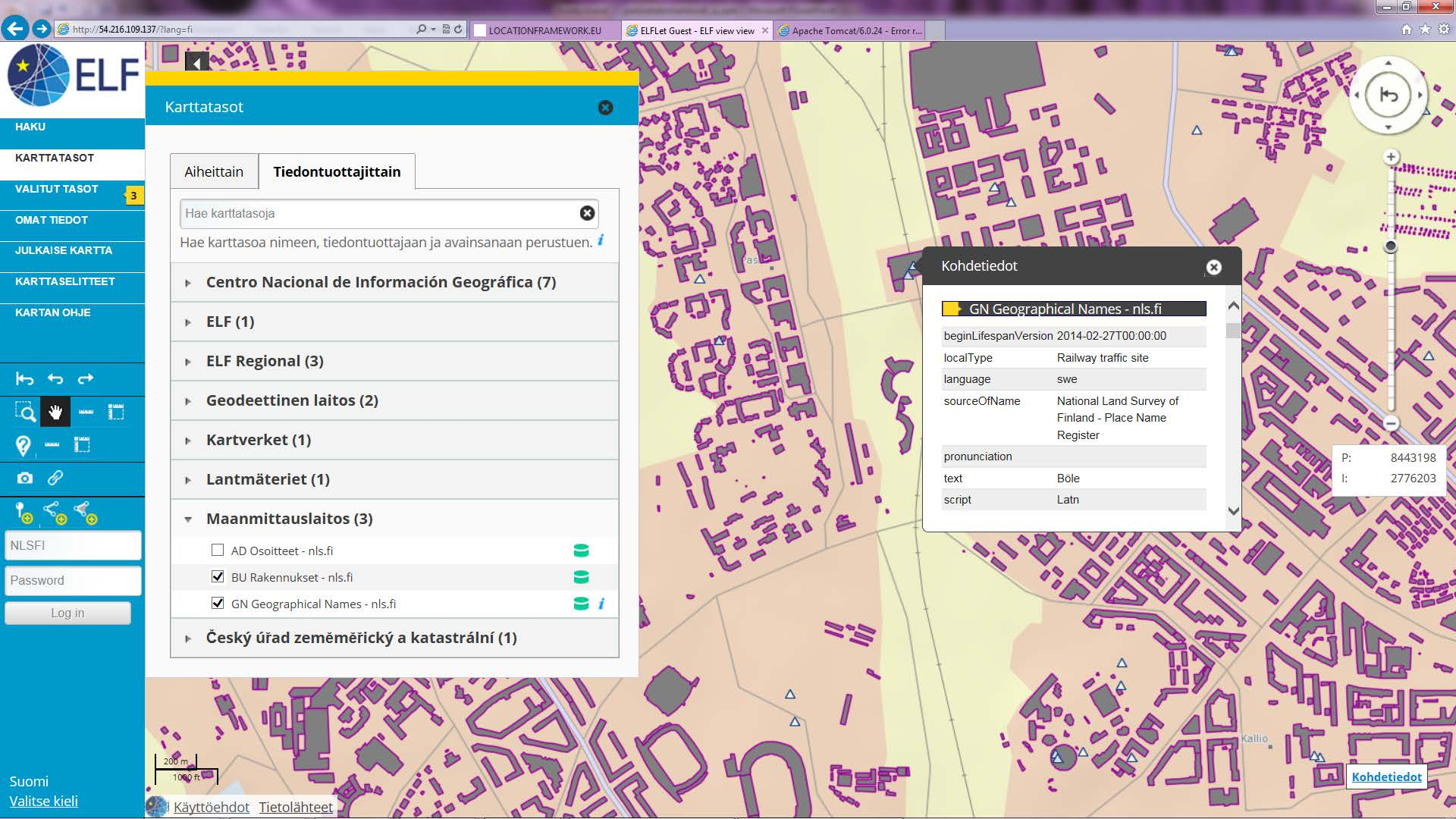The height and width of the screenshot is (819, 1456).
Task: Open info for GN Geographical Names layer
Action: click(x=601, y=604)
